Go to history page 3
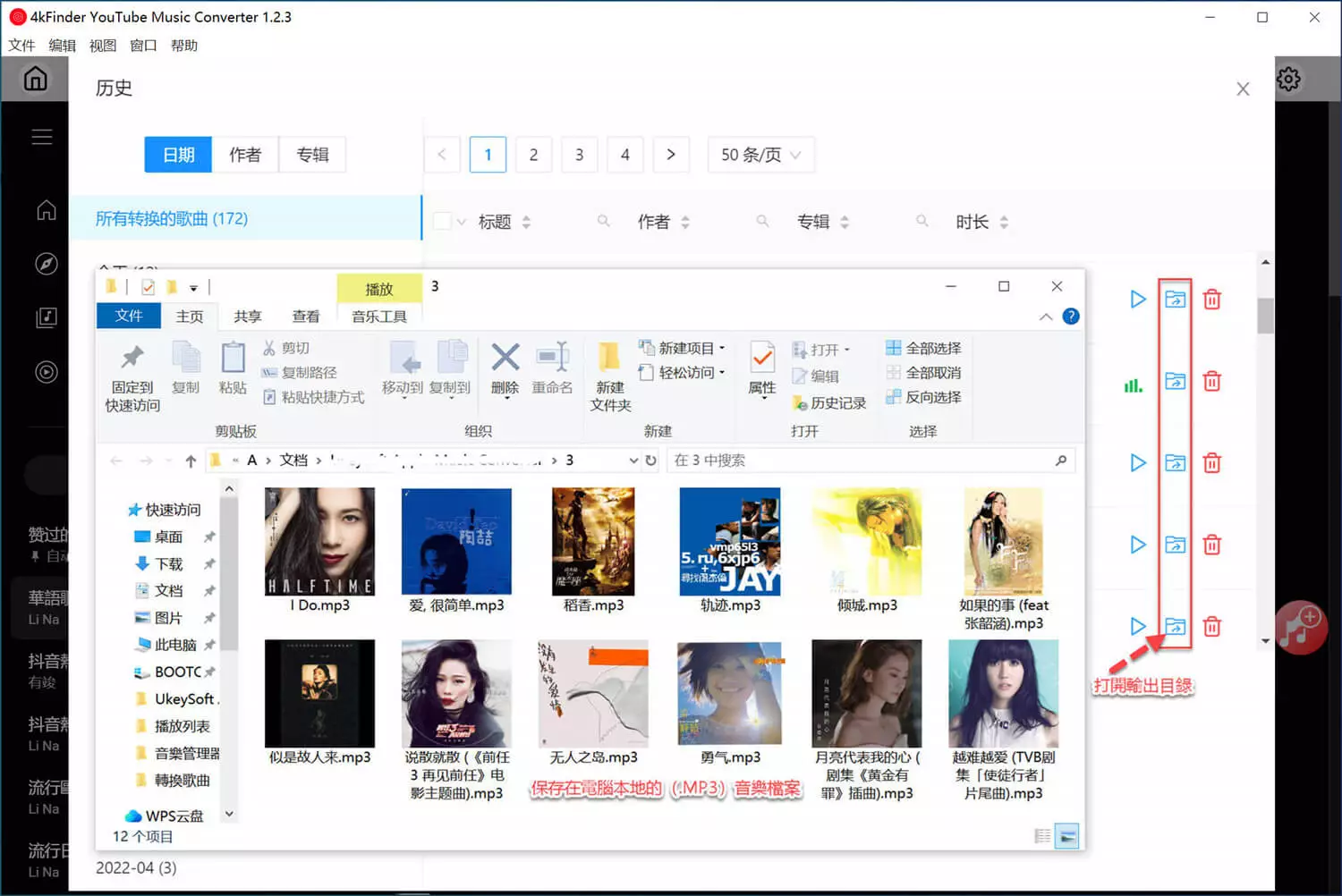Screen dimensions: 1342x896 point(579,155)
